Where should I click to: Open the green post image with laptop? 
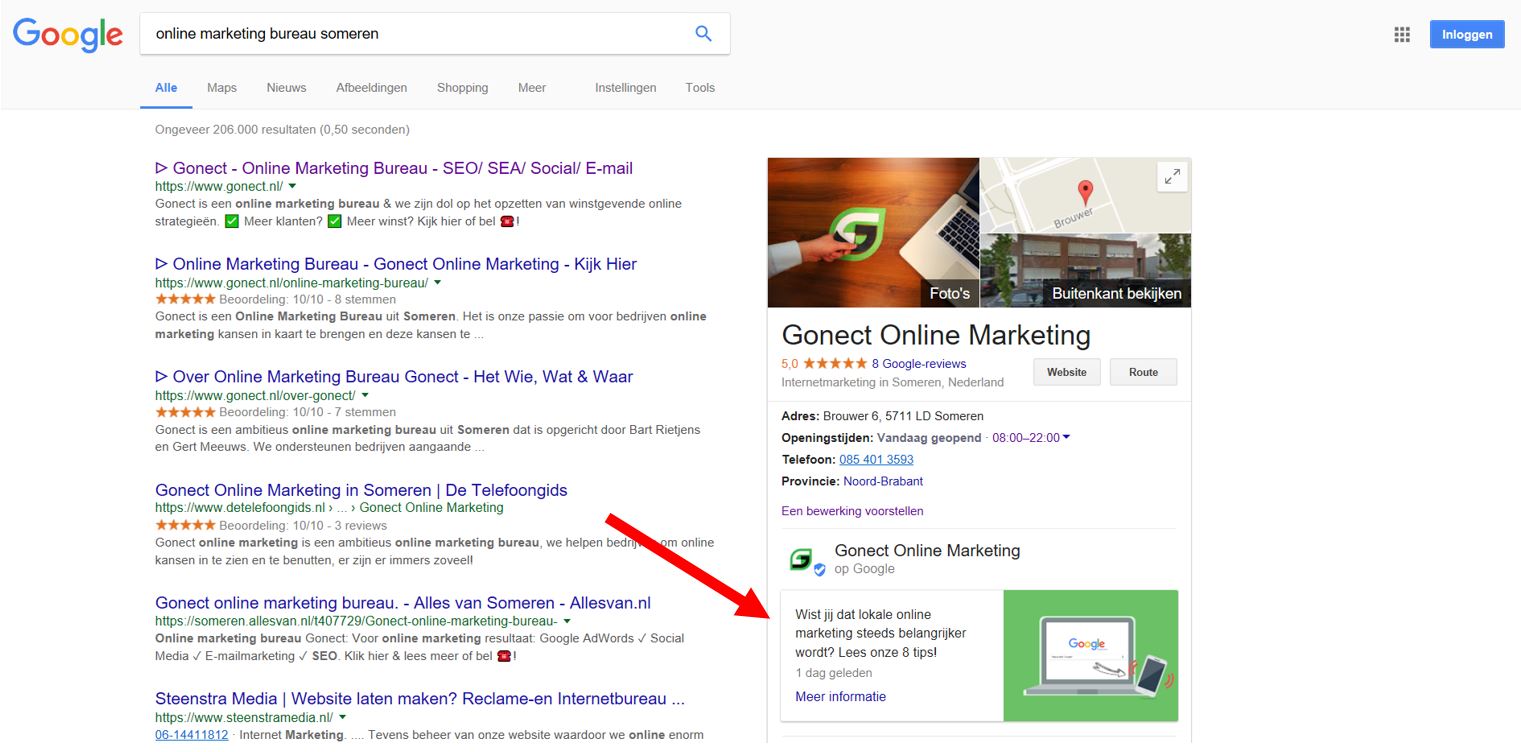pos(1090,656)
